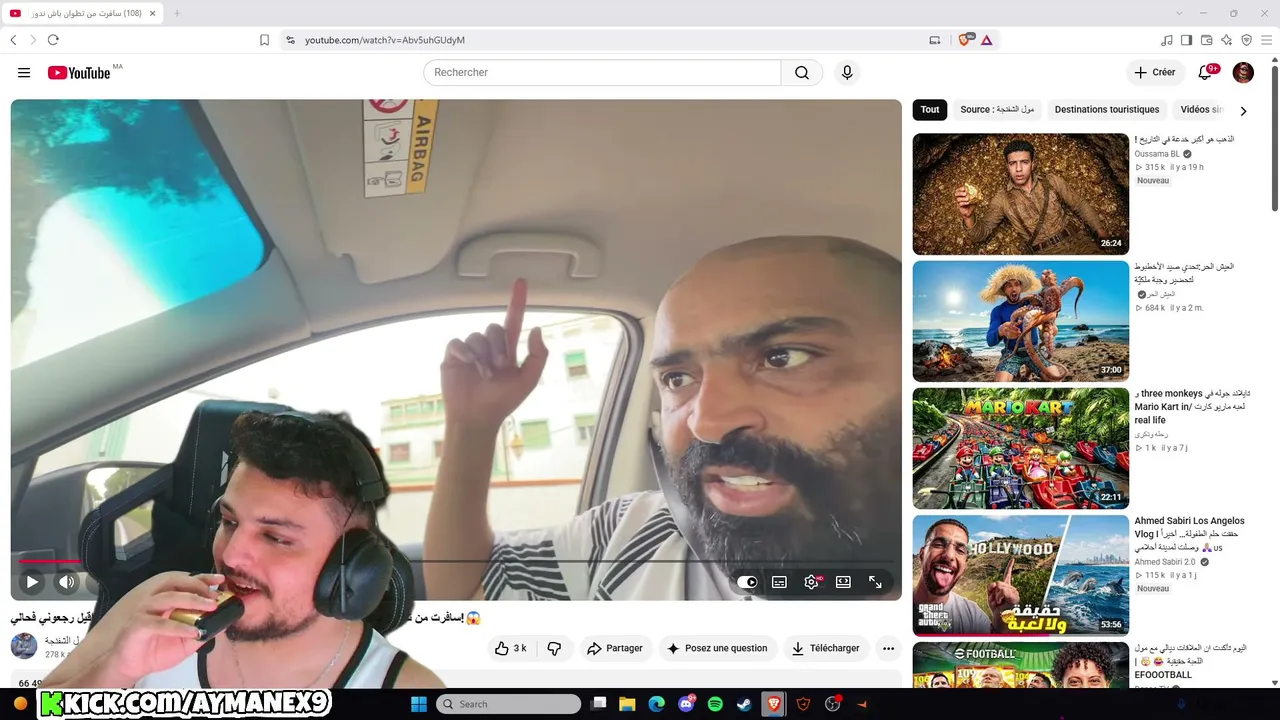Share the video with Partager
The image size is (1280, 720).
[x=615, y=648]
